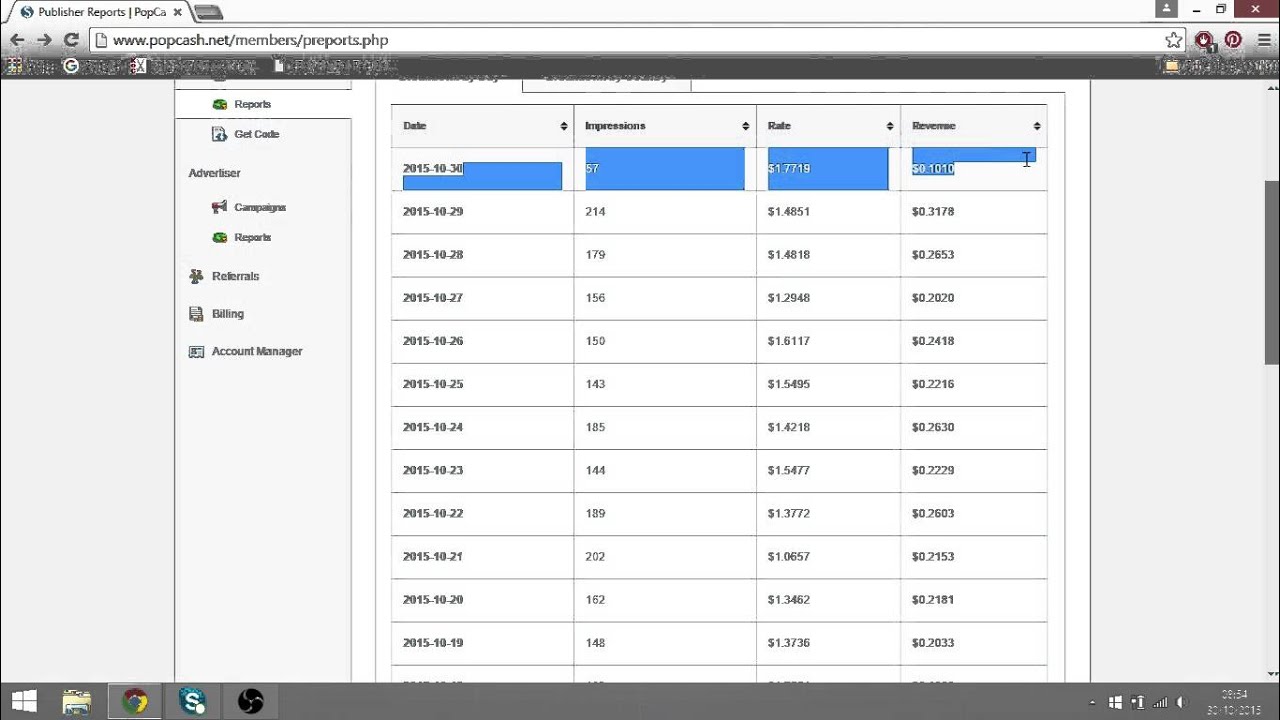
Task: Sort the Revenue column
Action: (1037, 125)
